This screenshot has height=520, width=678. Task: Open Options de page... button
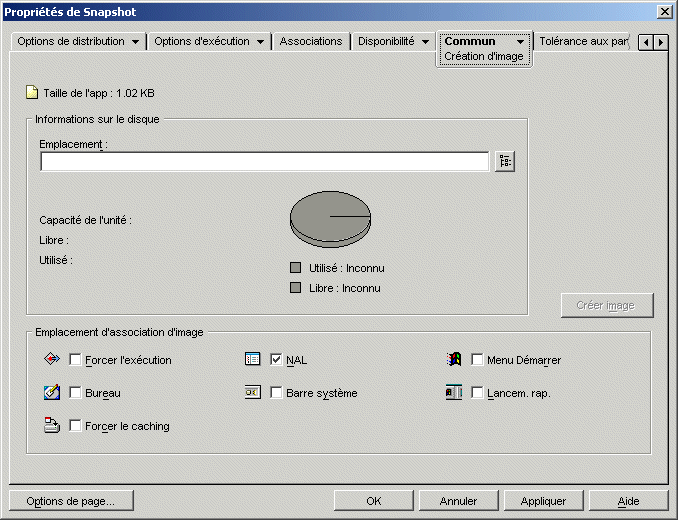pyautogui.click(x=71, y=501)
